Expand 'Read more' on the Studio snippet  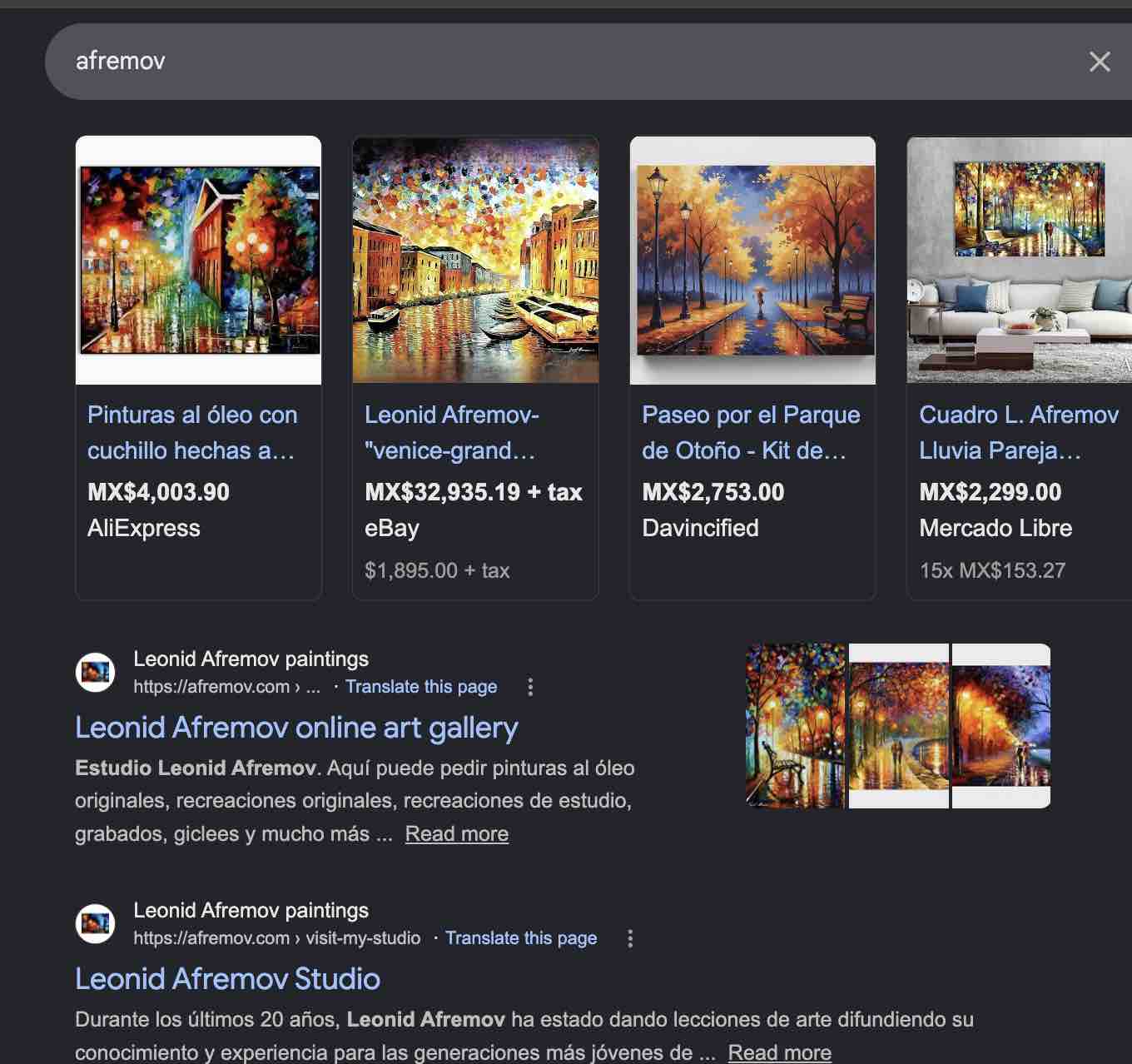tap(780, 1052)
